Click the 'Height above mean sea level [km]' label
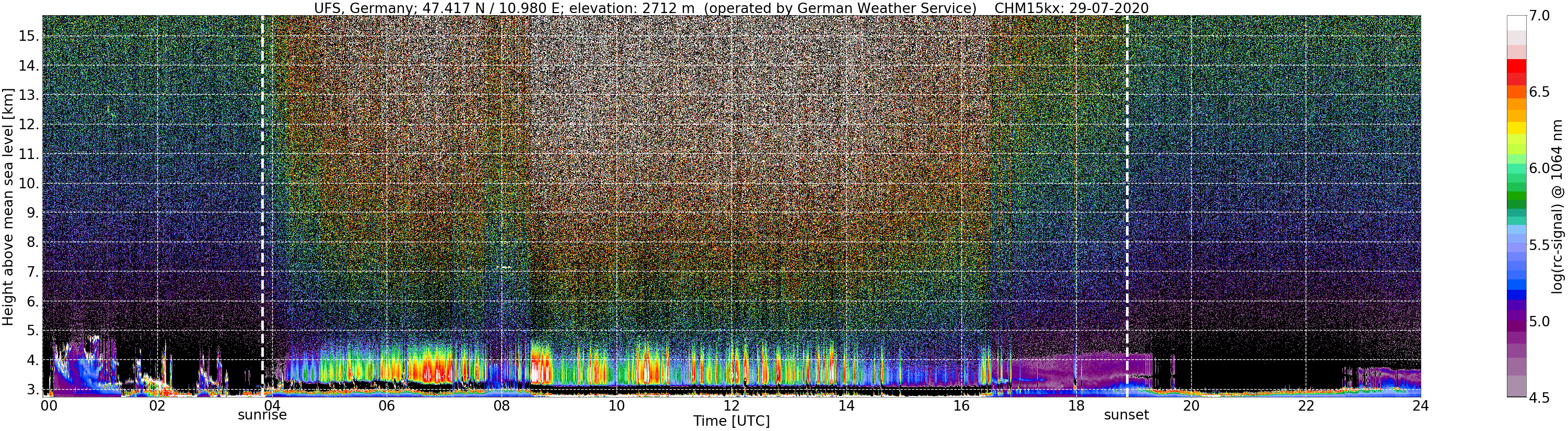The height and width of the screenshot is (431, 1568). [8, 206]
